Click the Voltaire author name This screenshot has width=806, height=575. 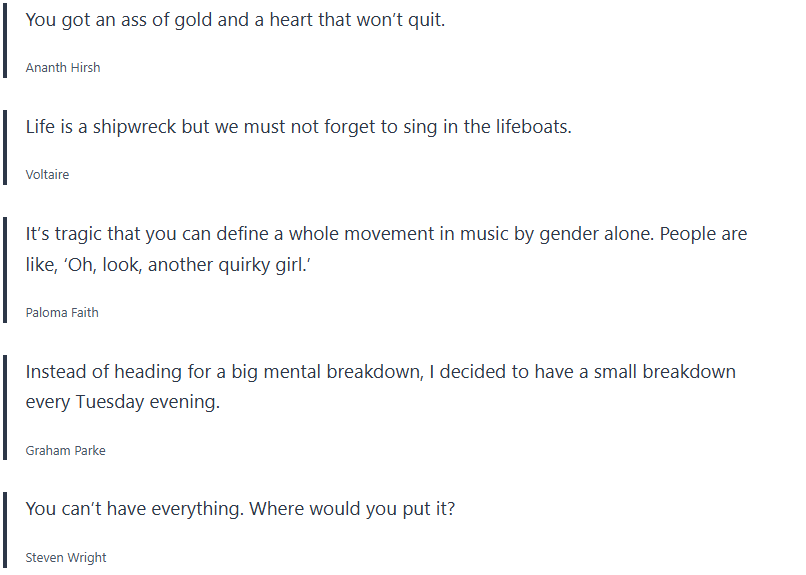click(47, 175)
